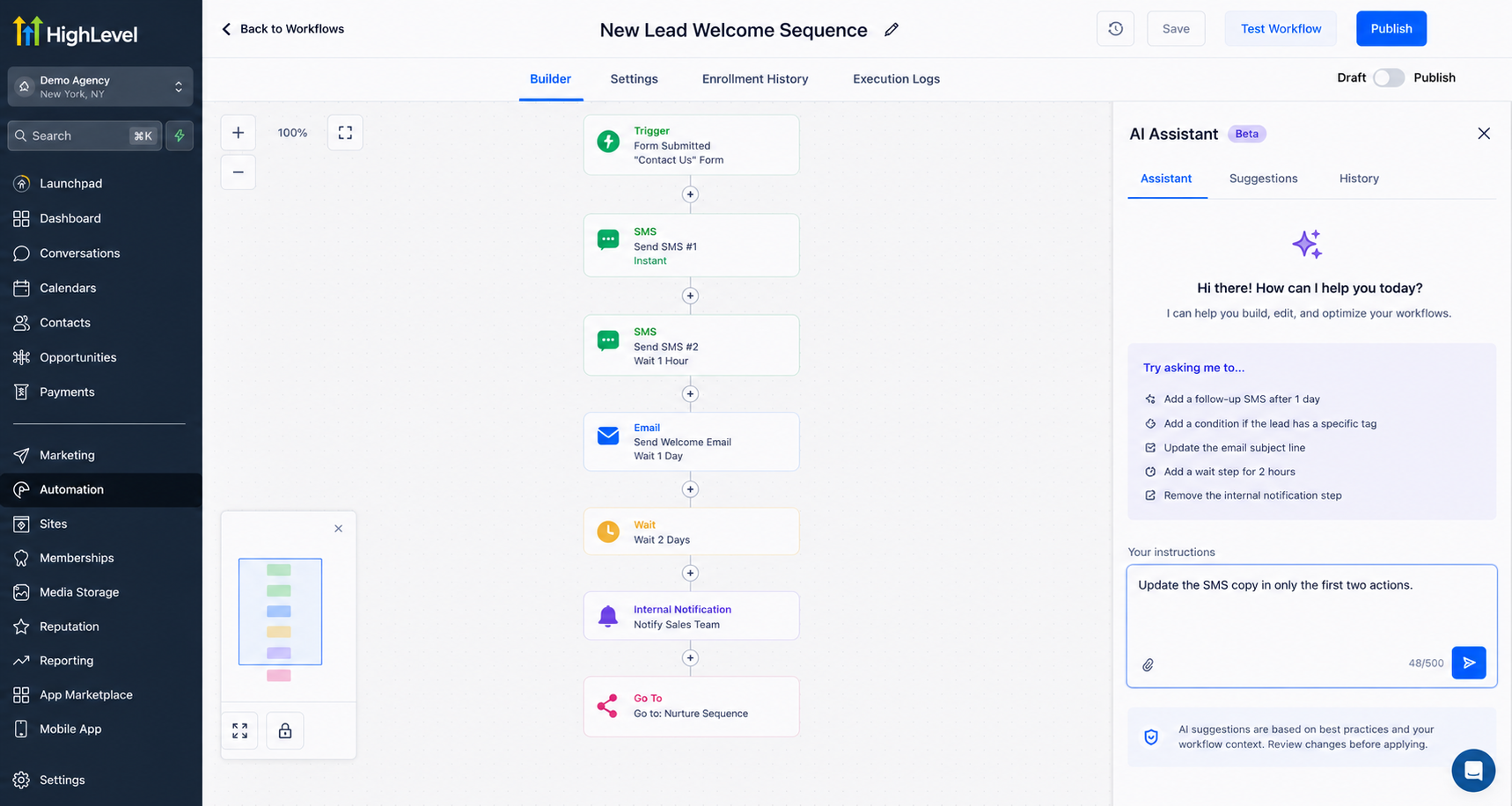Viewport: 1512px width, 806px height.
Task: Select the Trigger lightning bolt icon
Action: [x=608, y=141]
